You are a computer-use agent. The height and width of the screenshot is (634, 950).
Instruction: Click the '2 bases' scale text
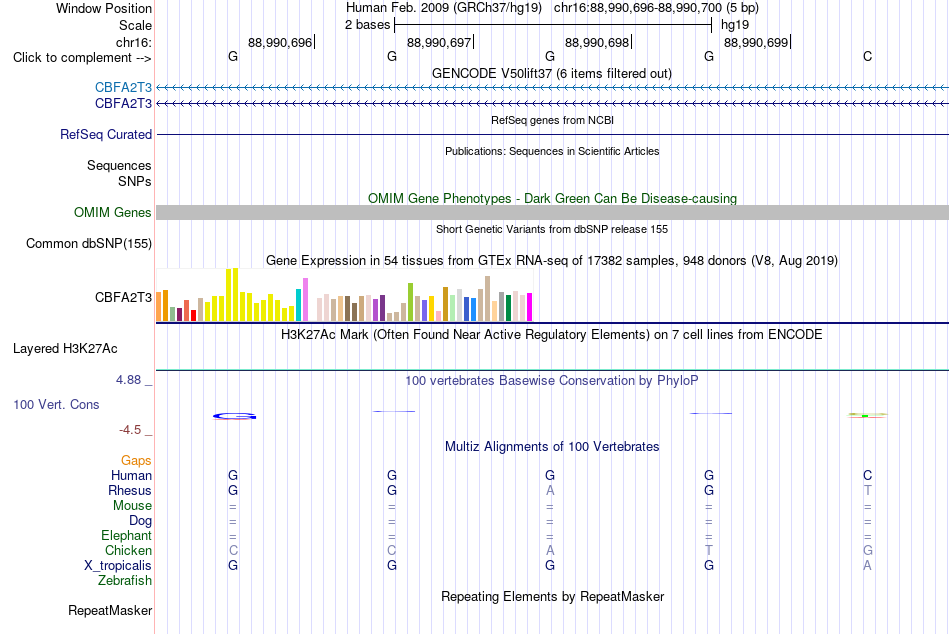[368, 25]
